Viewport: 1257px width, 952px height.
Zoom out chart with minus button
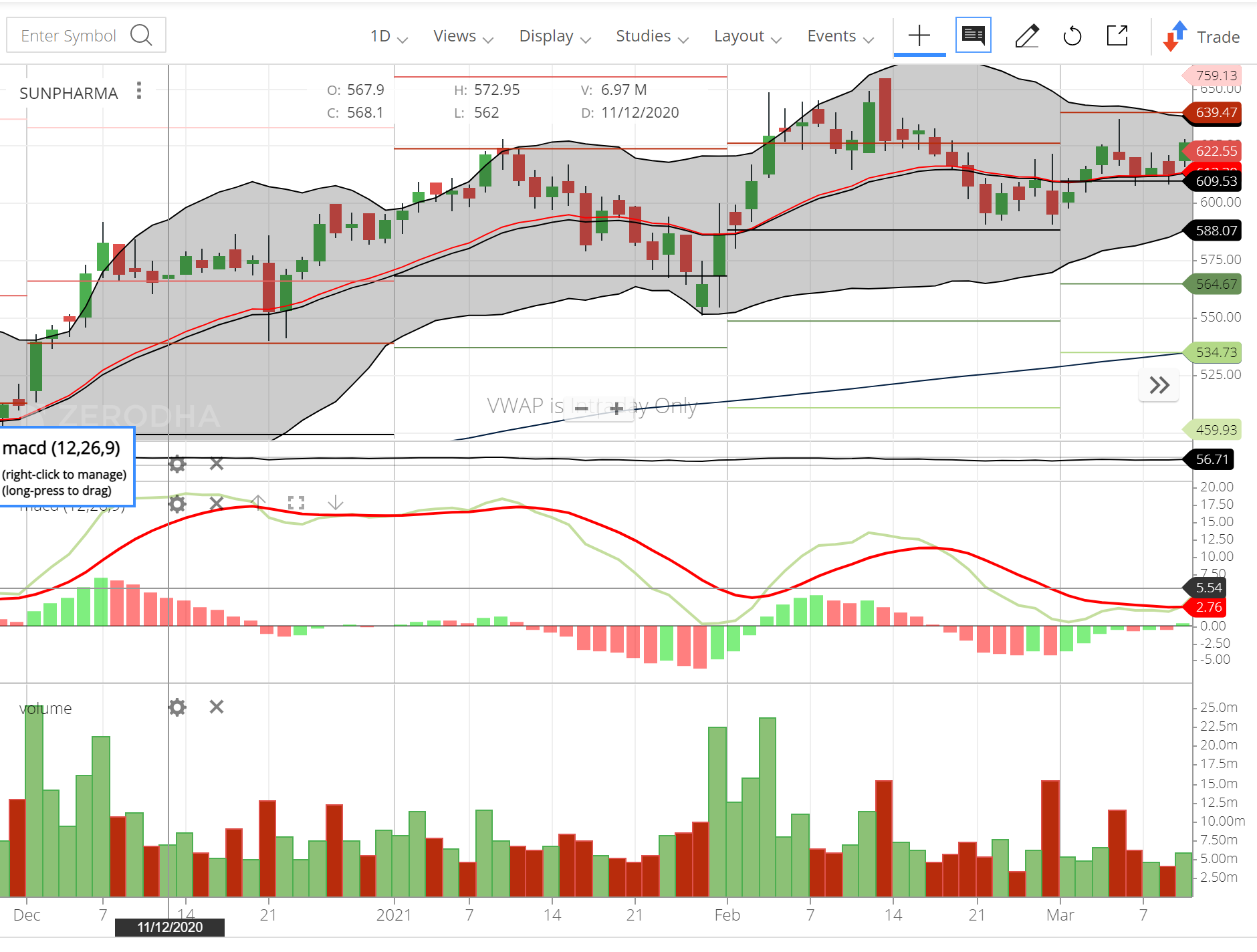[581, 408]
